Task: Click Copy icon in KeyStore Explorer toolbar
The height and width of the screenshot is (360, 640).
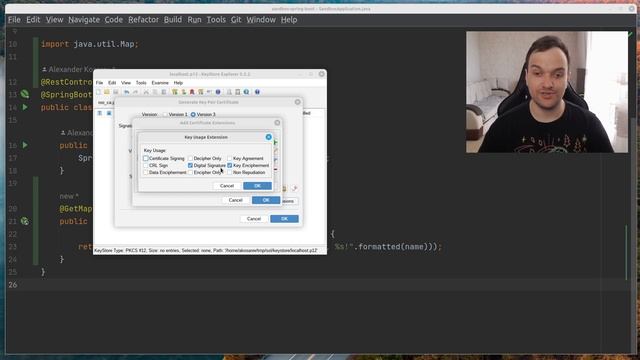Action: click(156, 92)
